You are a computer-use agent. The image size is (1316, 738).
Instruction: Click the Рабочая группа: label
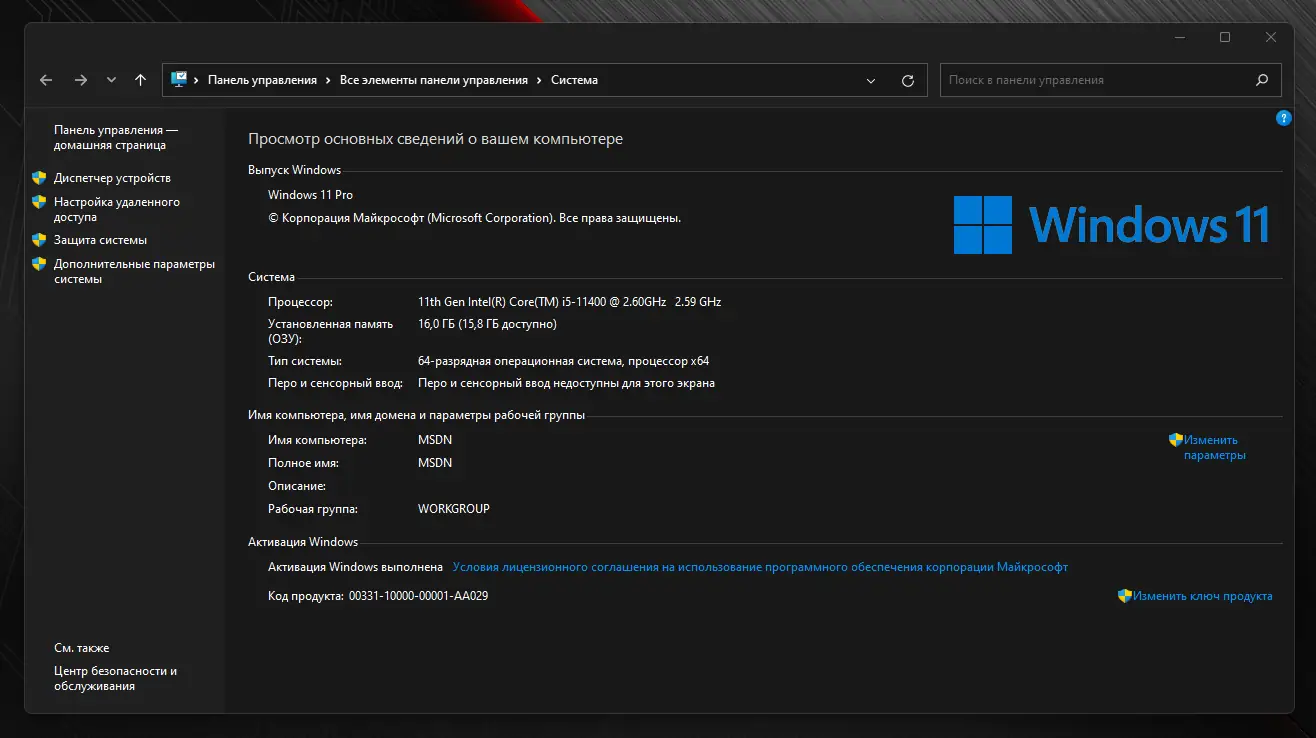313,509
